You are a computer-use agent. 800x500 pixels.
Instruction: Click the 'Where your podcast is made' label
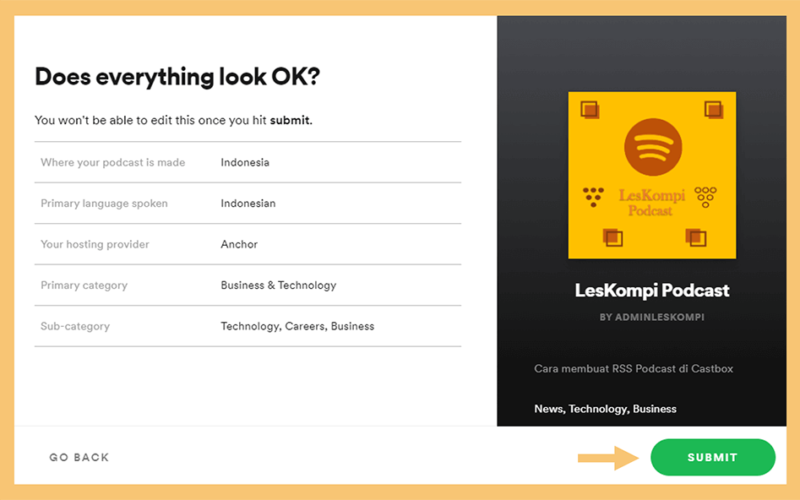(113, 162)
